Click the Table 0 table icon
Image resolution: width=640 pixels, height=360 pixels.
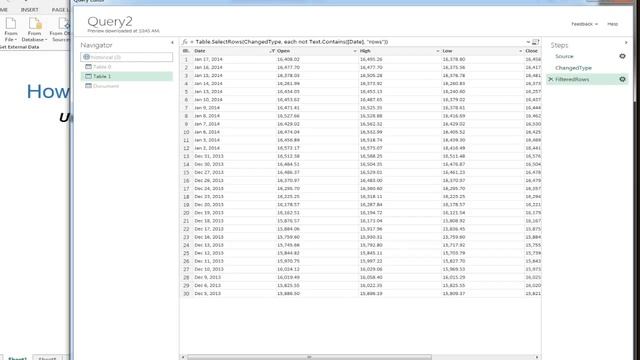[88, 67]
